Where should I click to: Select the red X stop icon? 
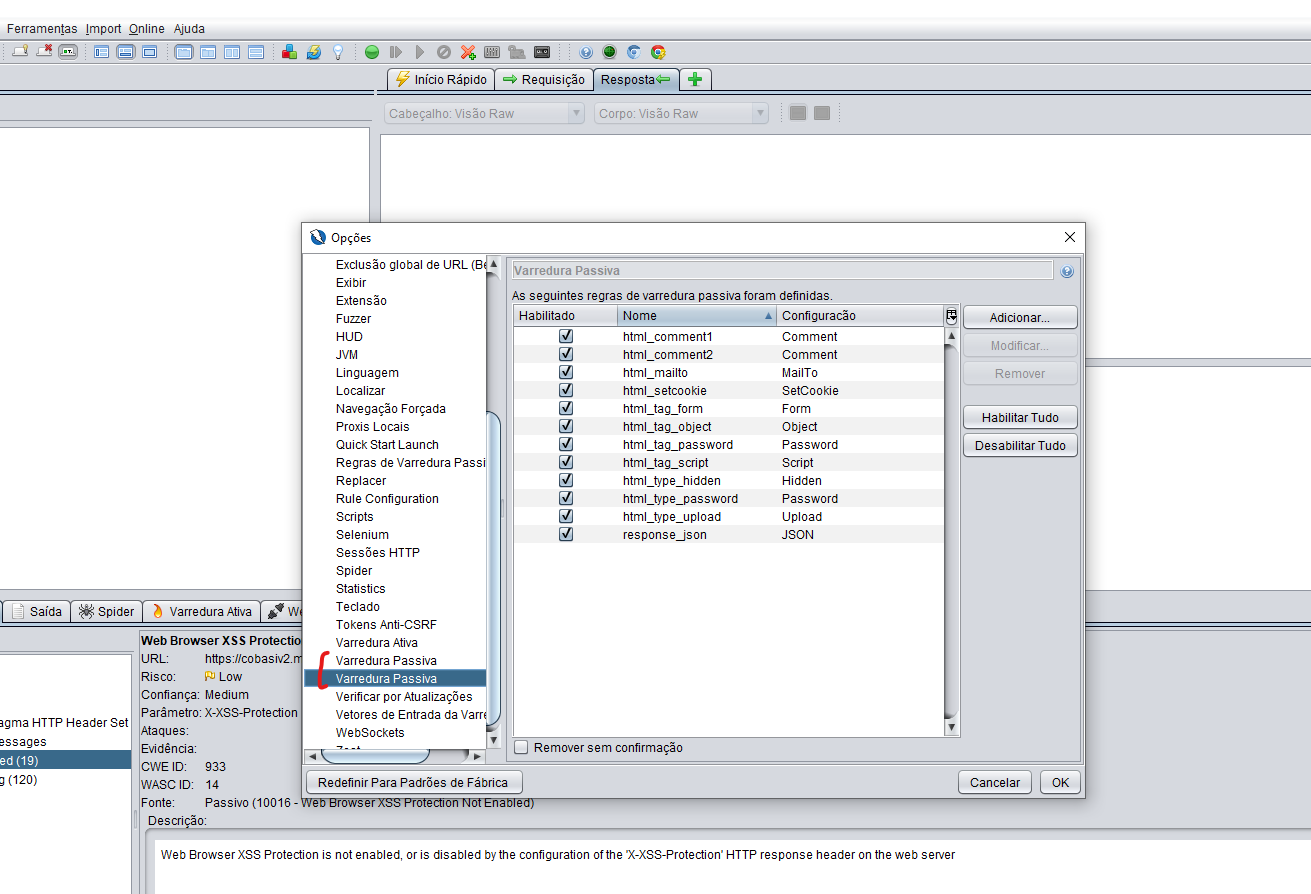(x=468, y=52)
